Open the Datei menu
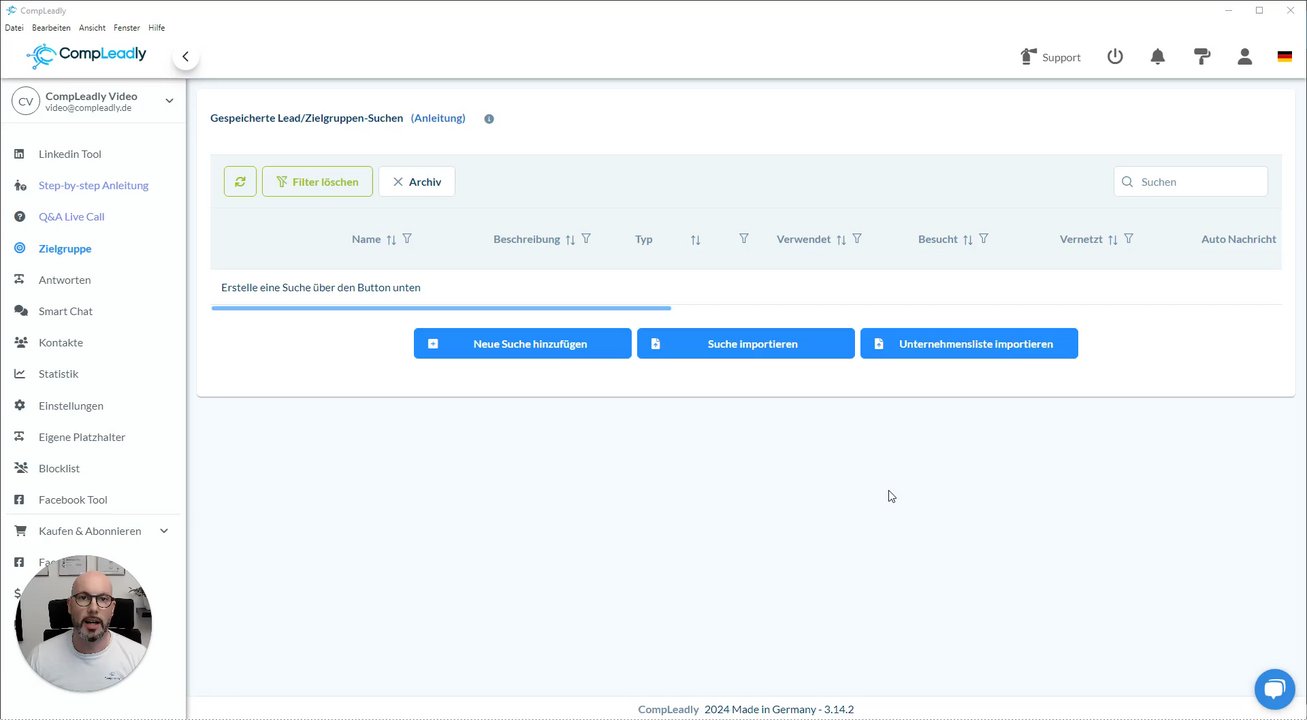 [14, 28]
